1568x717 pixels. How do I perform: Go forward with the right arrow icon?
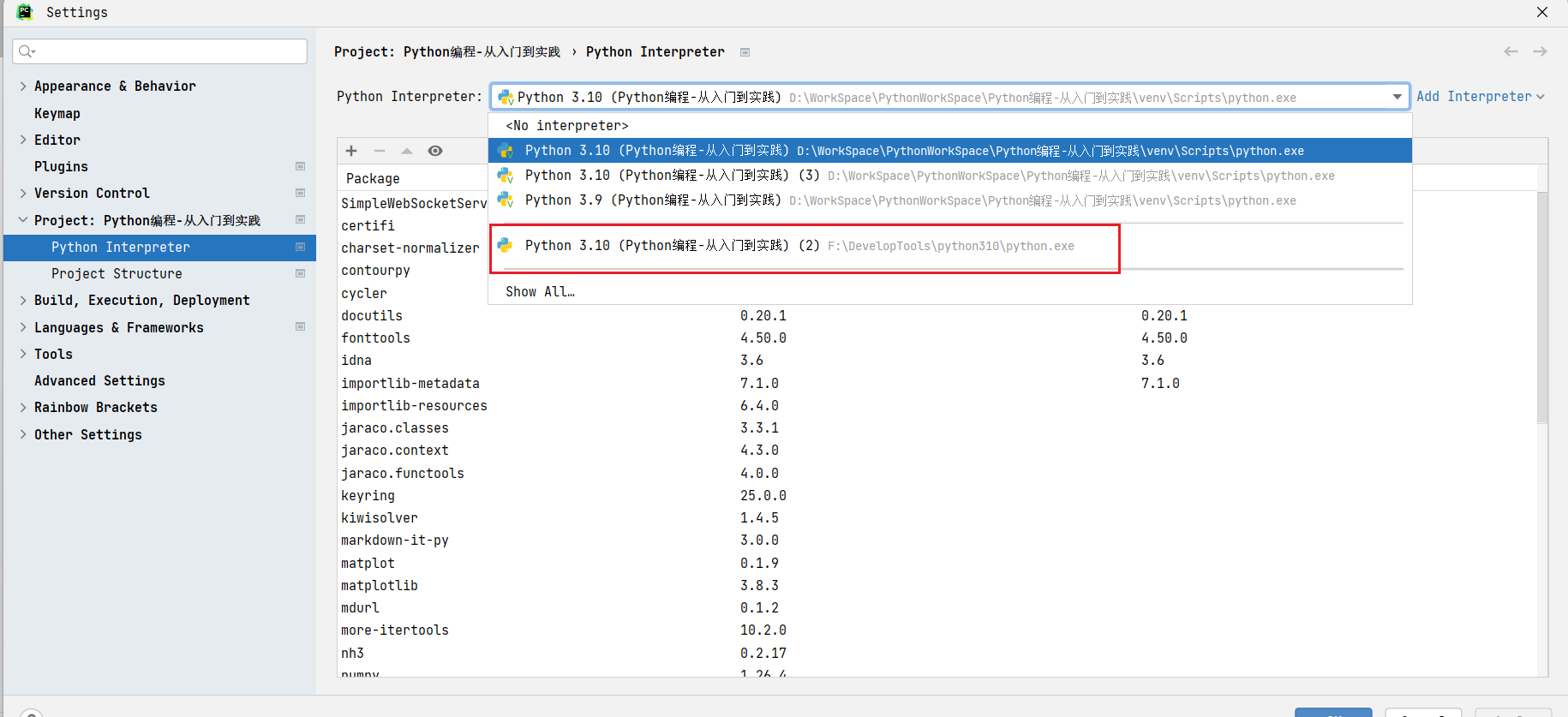1540,51
